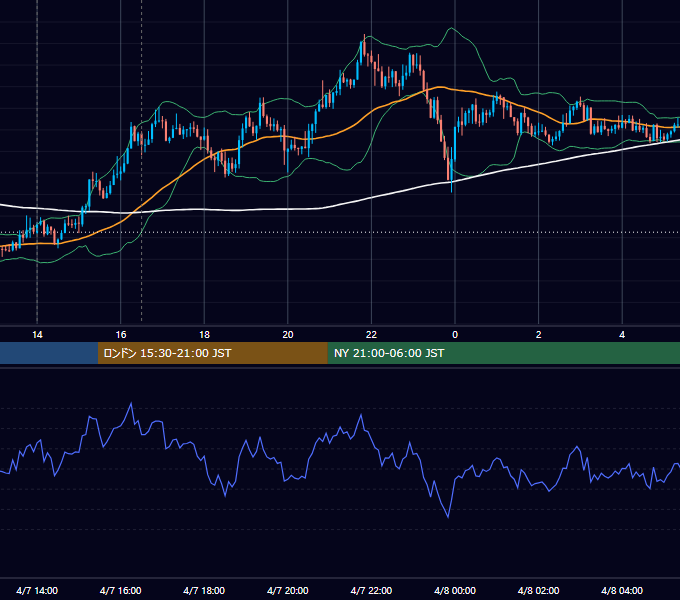Click the 22 hour label on the time axis

(x=371, y=335)
